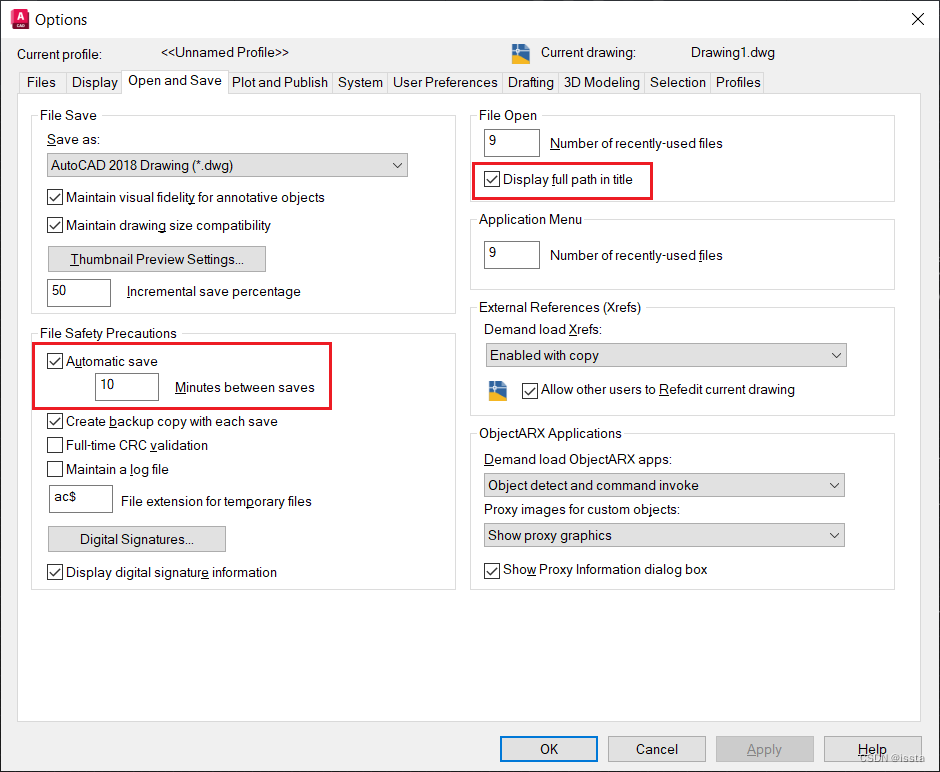940x772 pixels.
Task: Click the temporary file extension field
Action: (x=81, y=499)
